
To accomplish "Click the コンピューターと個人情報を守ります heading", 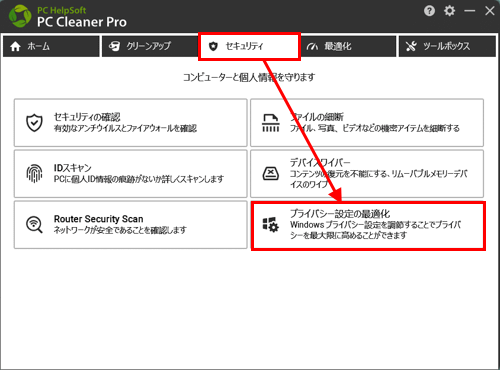I will (249, 77).
